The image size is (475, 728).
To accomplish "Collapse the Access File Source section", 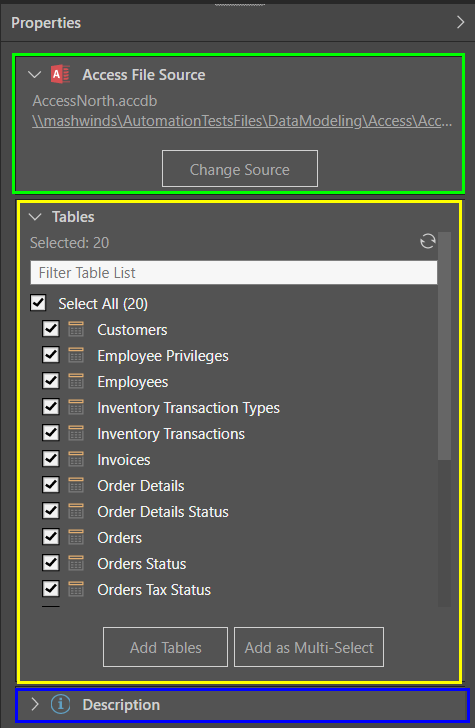I will point(35,74).
